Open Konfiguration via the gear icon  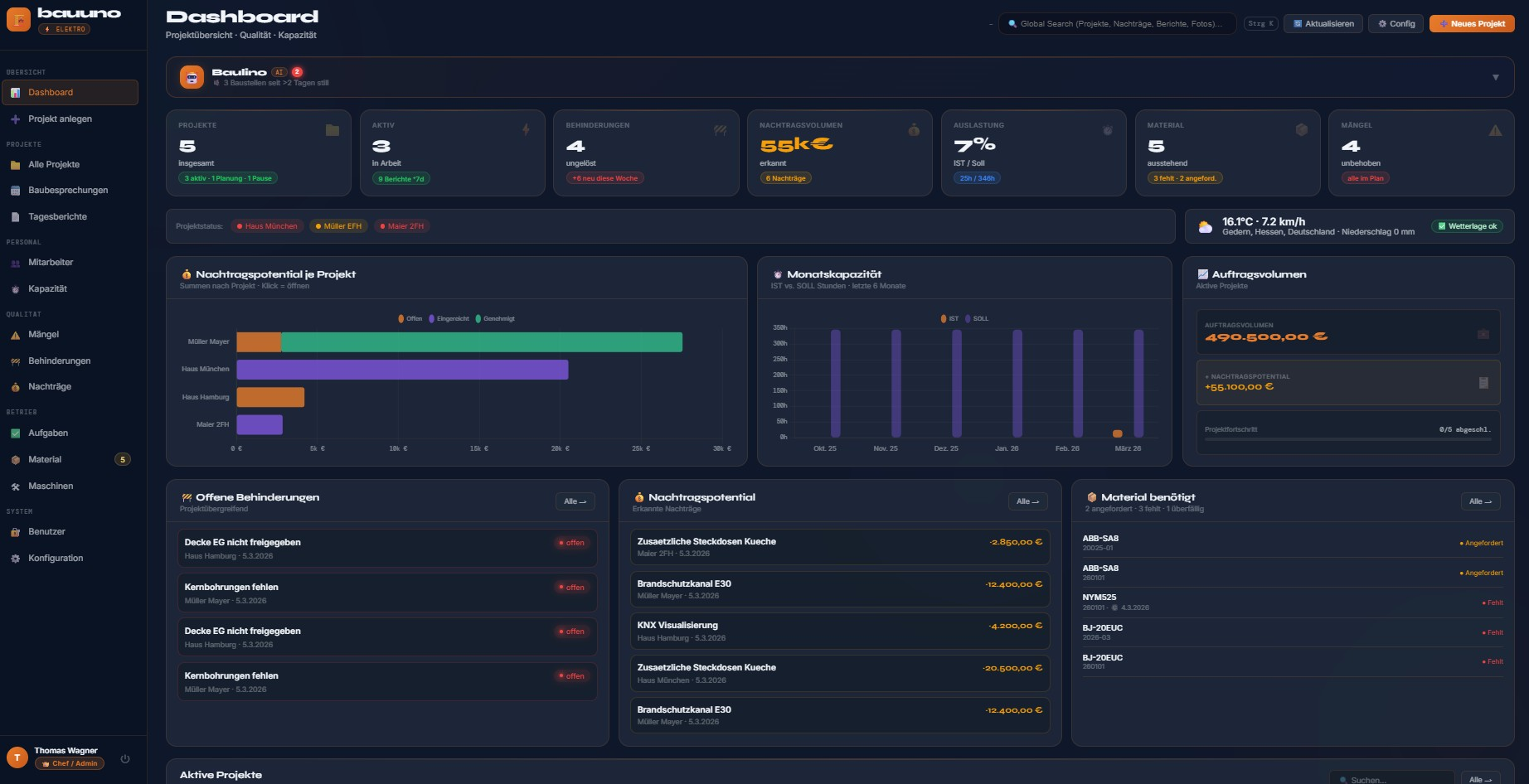[16, 558]
